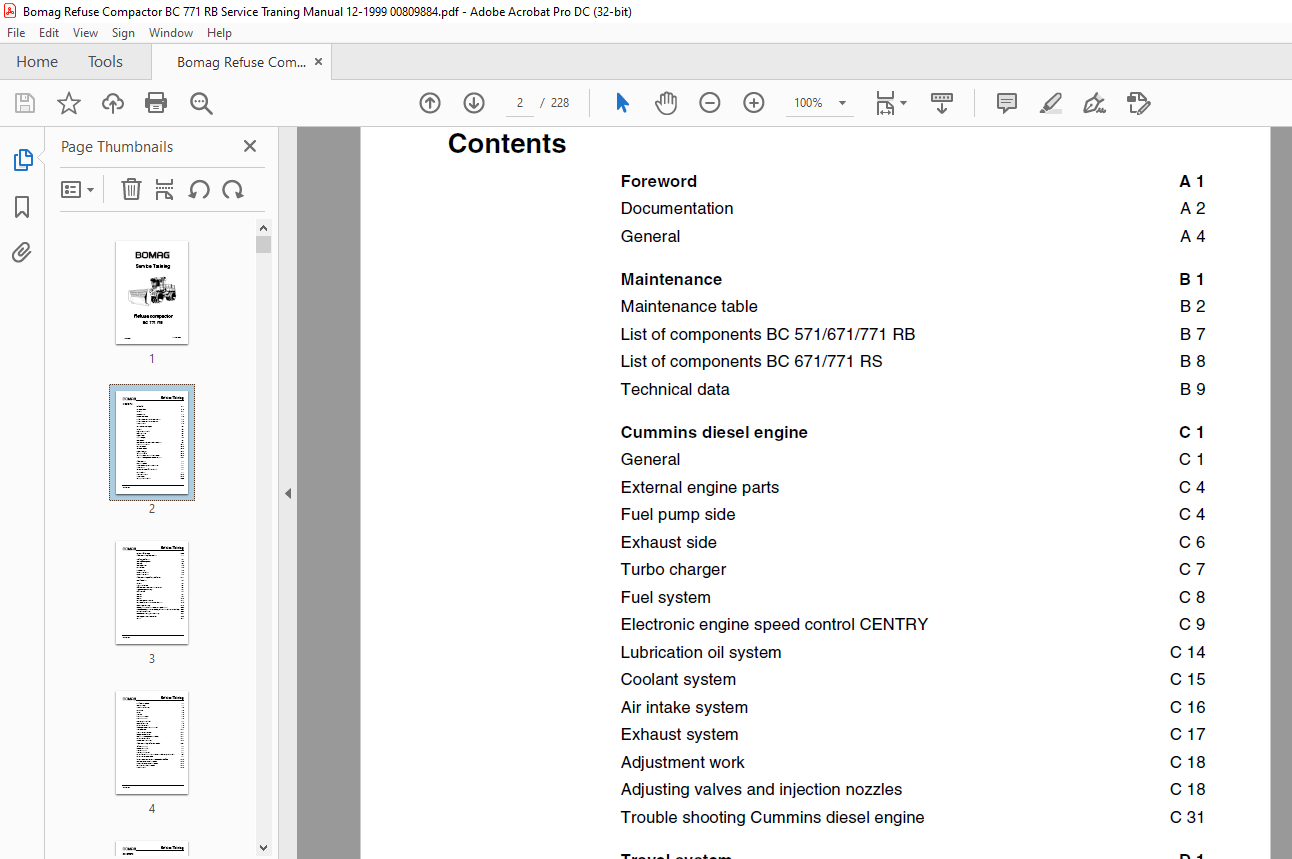Screen dimensions: 1292x859
Task: Click Electronic engine speed control CENTRY entry
Action: 774,624
